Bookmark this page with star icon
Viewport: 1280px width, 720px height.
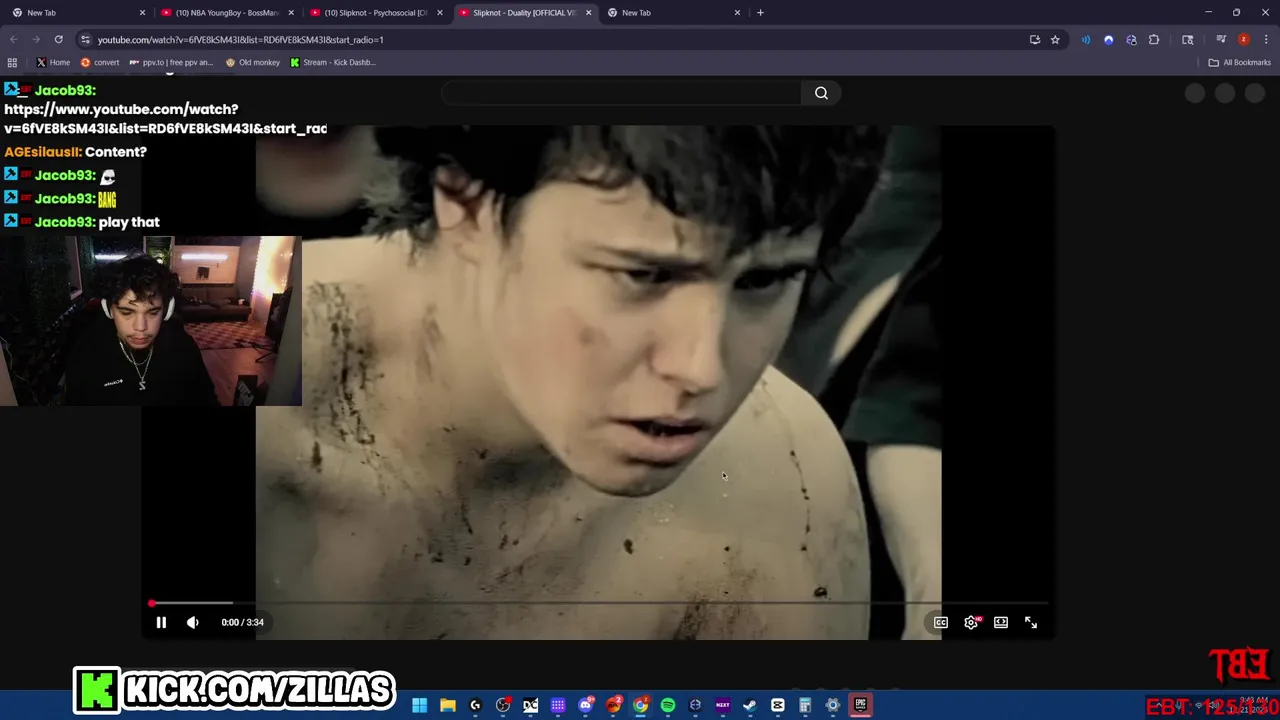(1055, 39)
